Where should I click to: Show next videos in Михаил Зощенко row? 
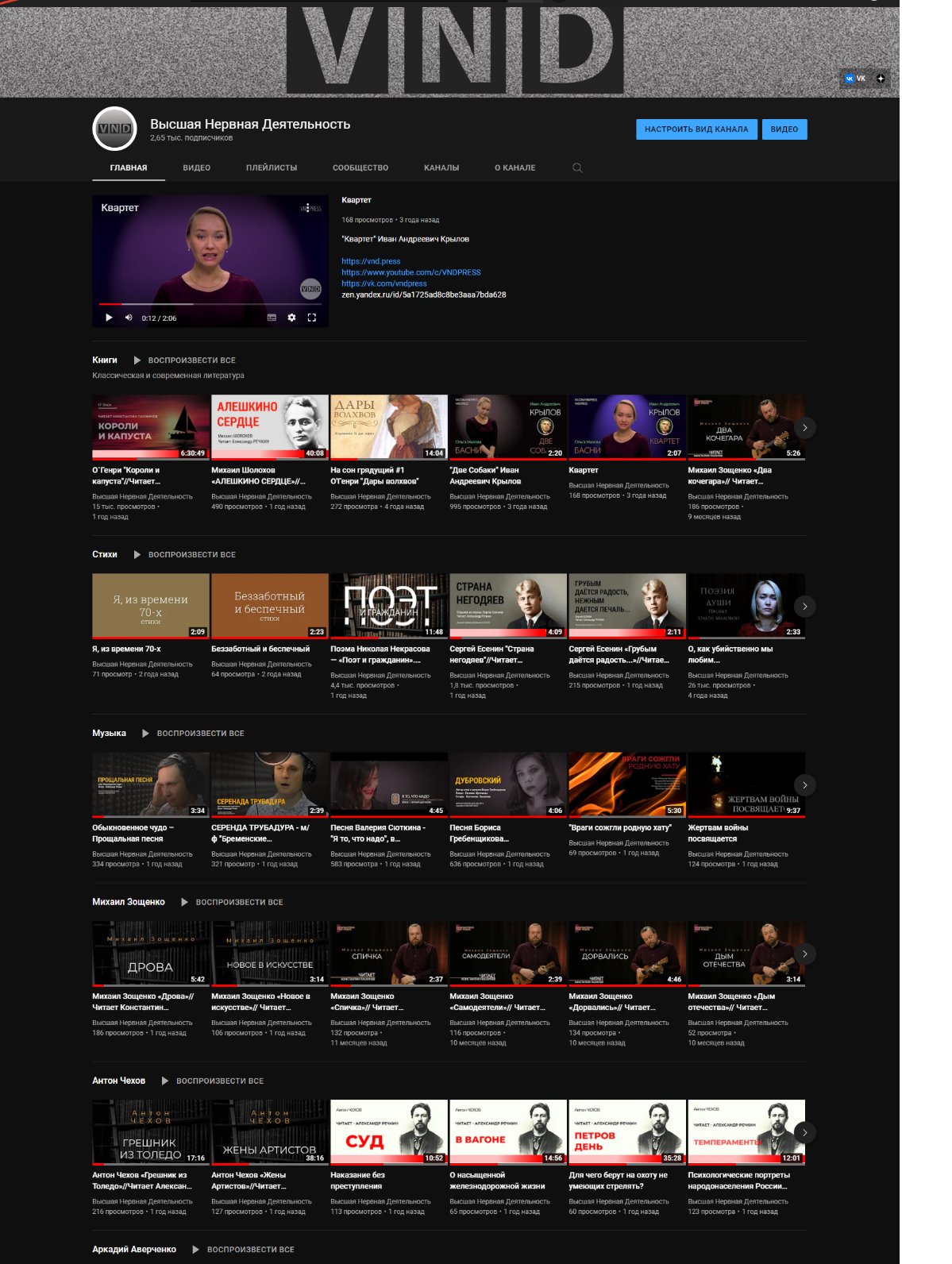click(x=805, y=954)
